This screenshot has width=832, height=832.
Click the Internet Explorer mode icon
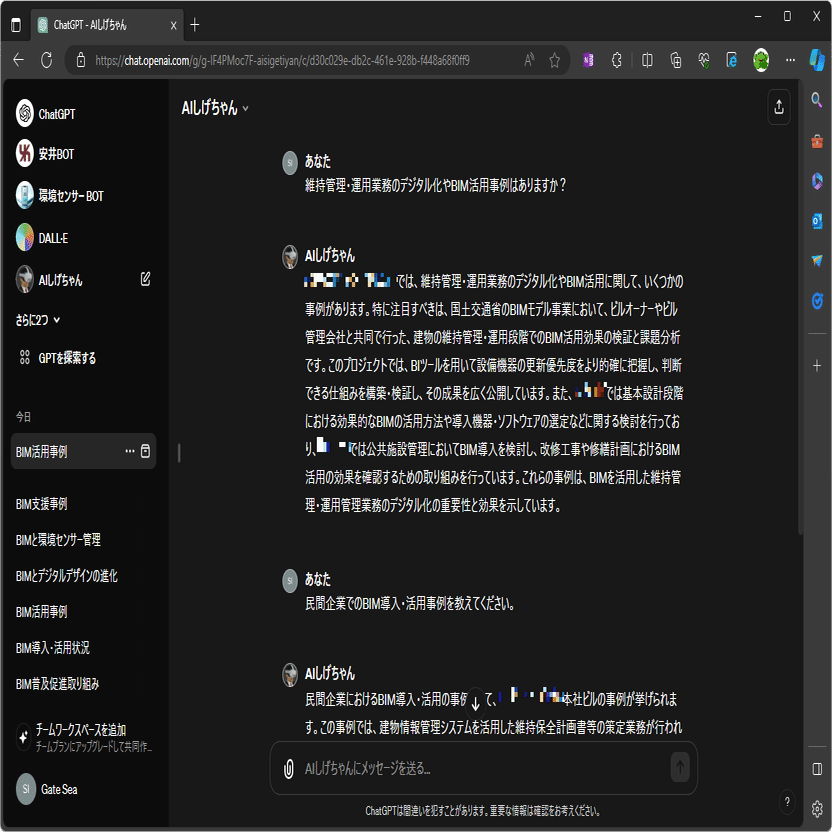point(732,60)
